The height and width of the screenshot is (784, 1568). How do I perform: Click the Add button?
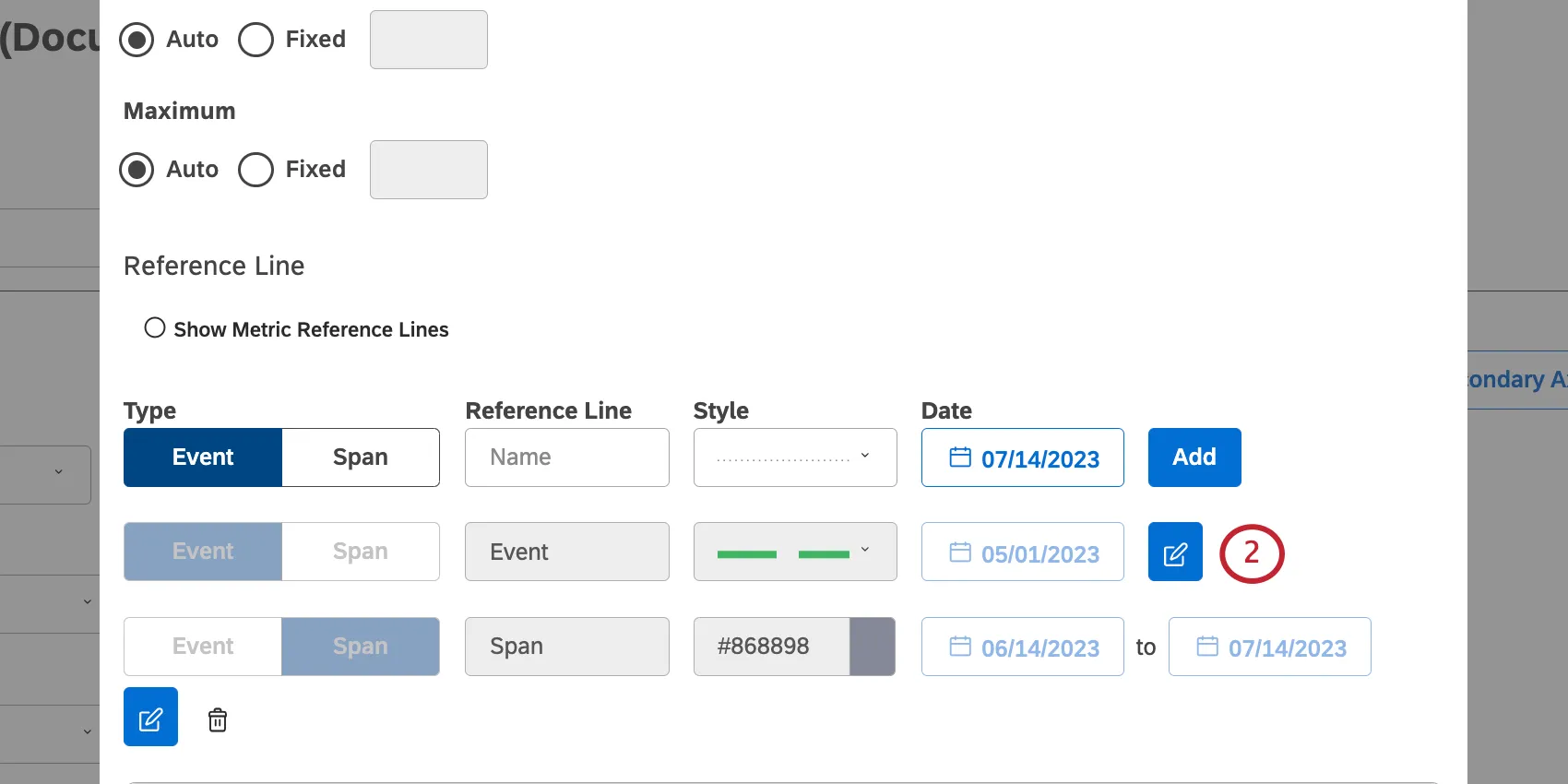1194,457
